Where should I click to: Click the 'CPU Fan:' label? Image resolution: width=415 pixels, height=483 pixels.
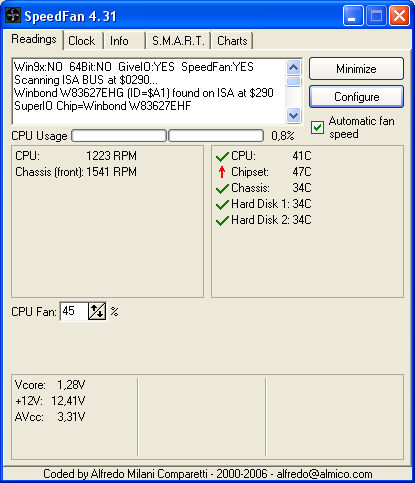pyautogui.click(x=34, y=312)
